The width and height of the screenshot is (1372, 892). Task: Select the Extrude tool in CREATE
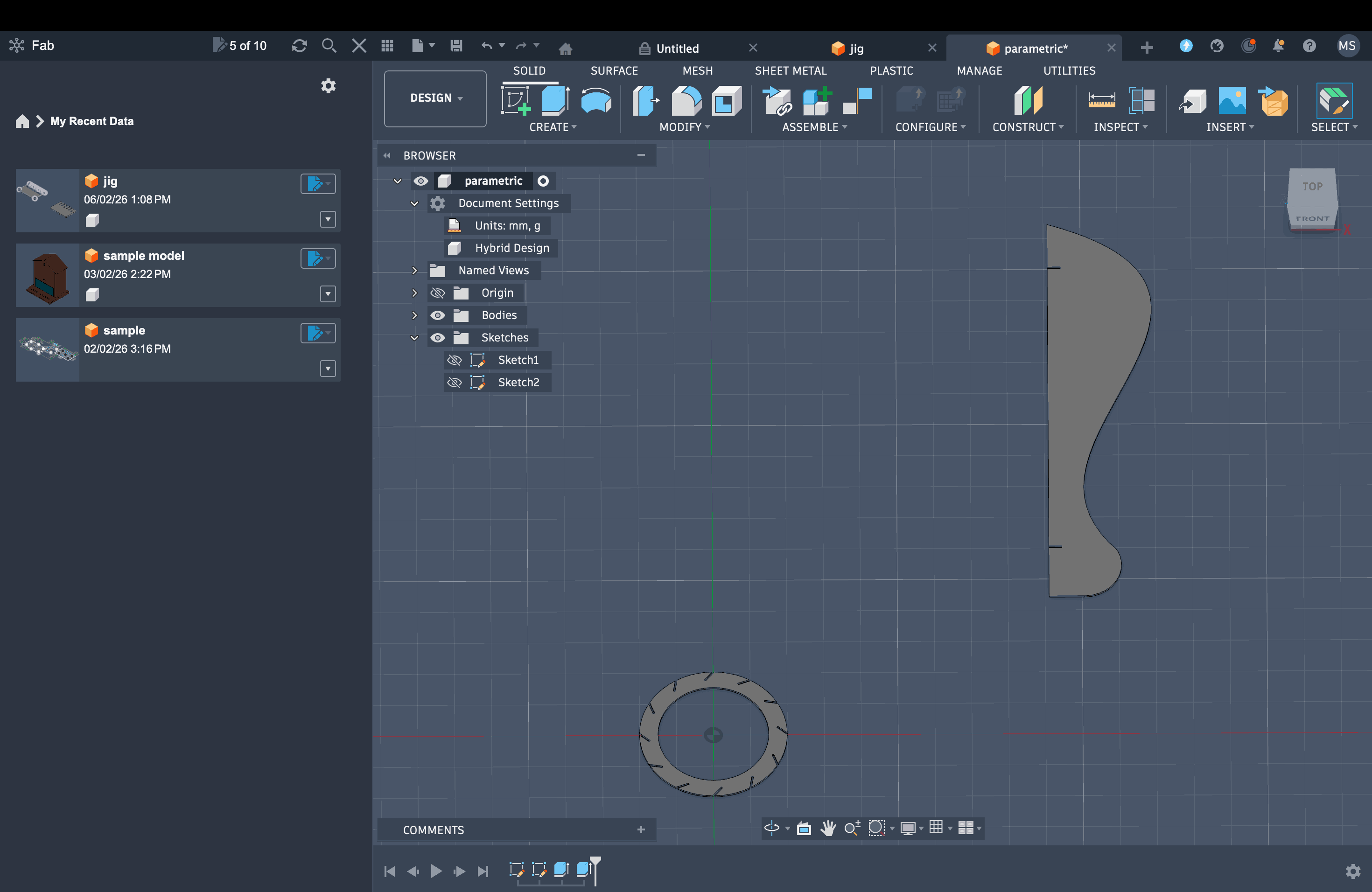[x=555, y=100]
